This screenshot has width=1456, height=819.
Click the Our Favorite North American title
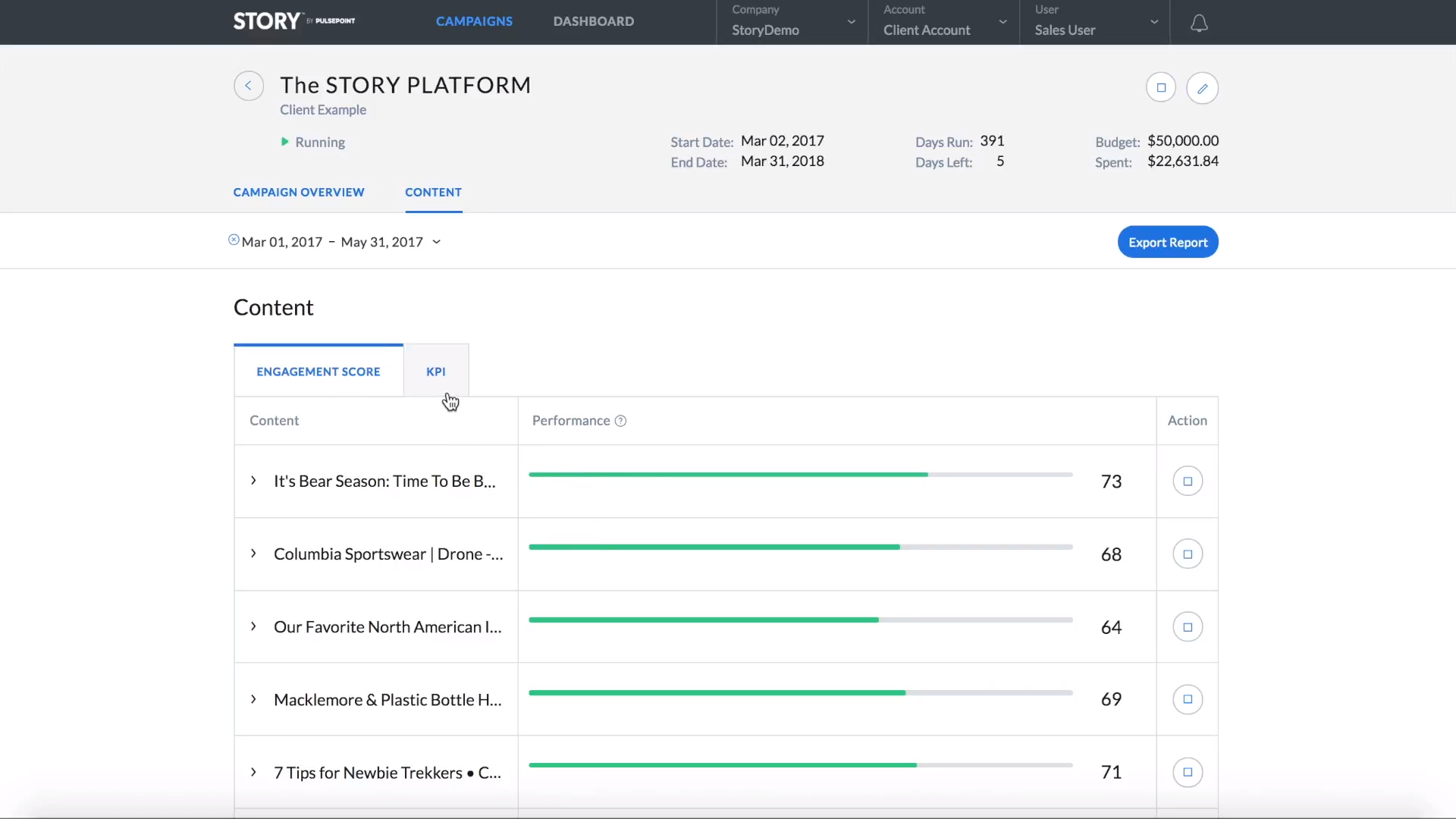click(388, 627)
